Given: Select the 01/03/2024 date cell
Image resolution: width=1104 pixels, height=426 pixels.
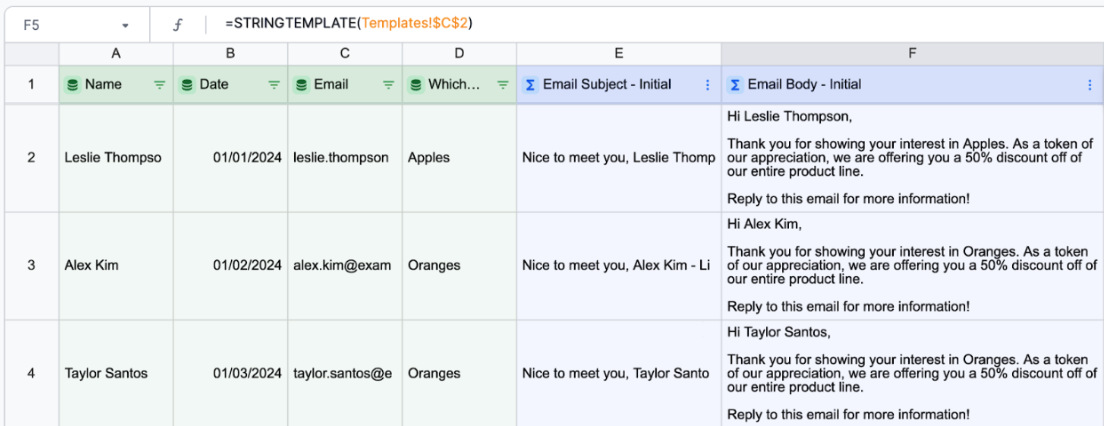Looking at the screenshot, I should [230, 373].
